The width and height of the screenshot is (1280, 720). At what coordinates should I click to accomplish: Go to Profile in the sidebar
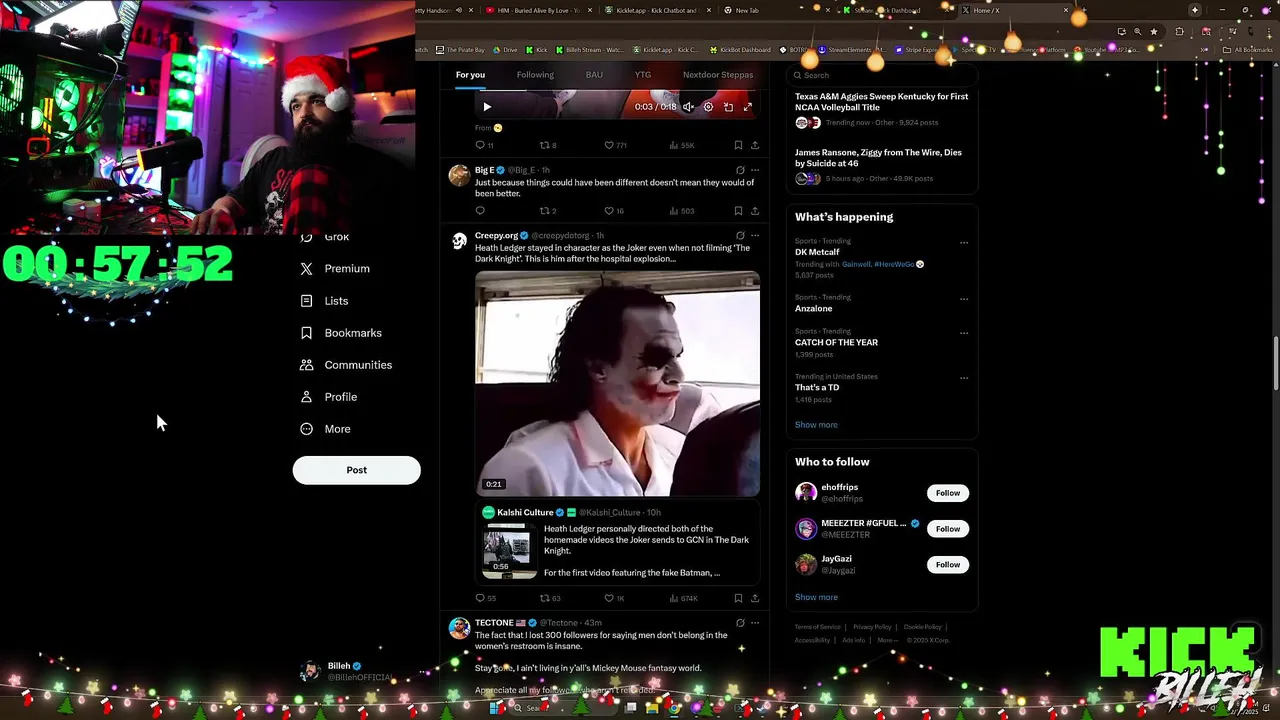(x=329, y=397)
